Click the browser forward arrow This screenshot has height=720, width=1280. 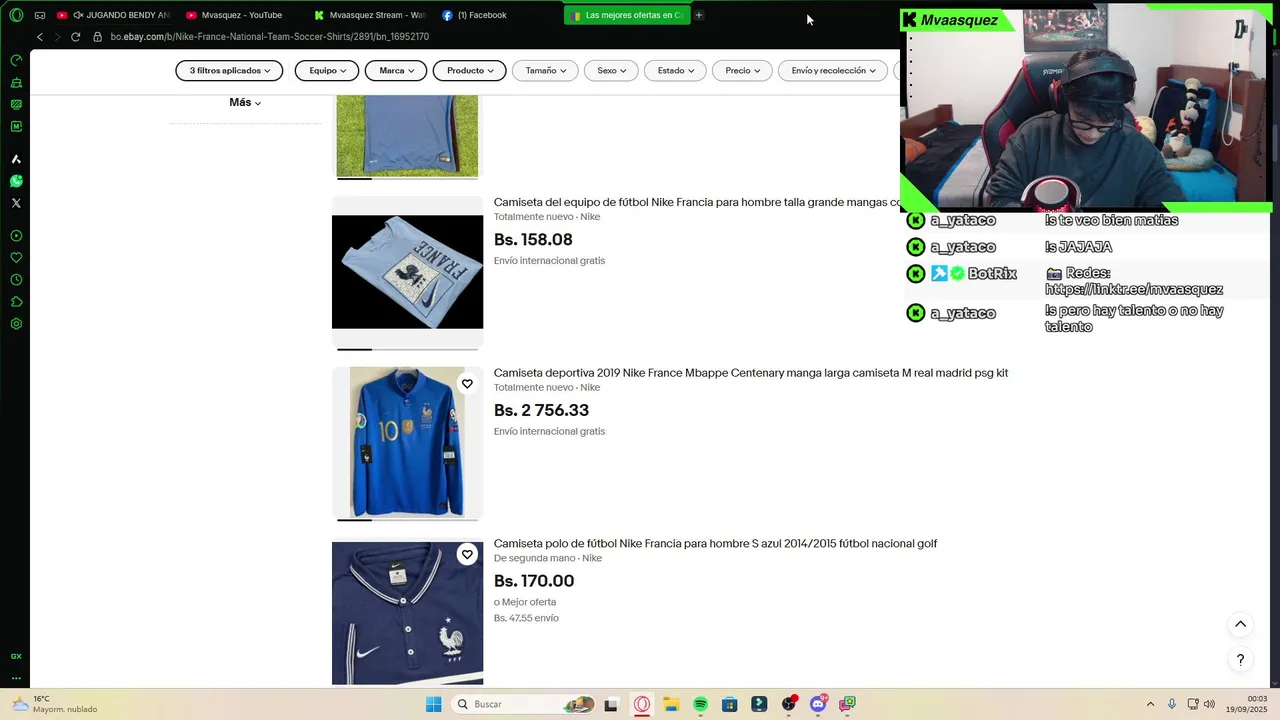click(x=57, y=37)
